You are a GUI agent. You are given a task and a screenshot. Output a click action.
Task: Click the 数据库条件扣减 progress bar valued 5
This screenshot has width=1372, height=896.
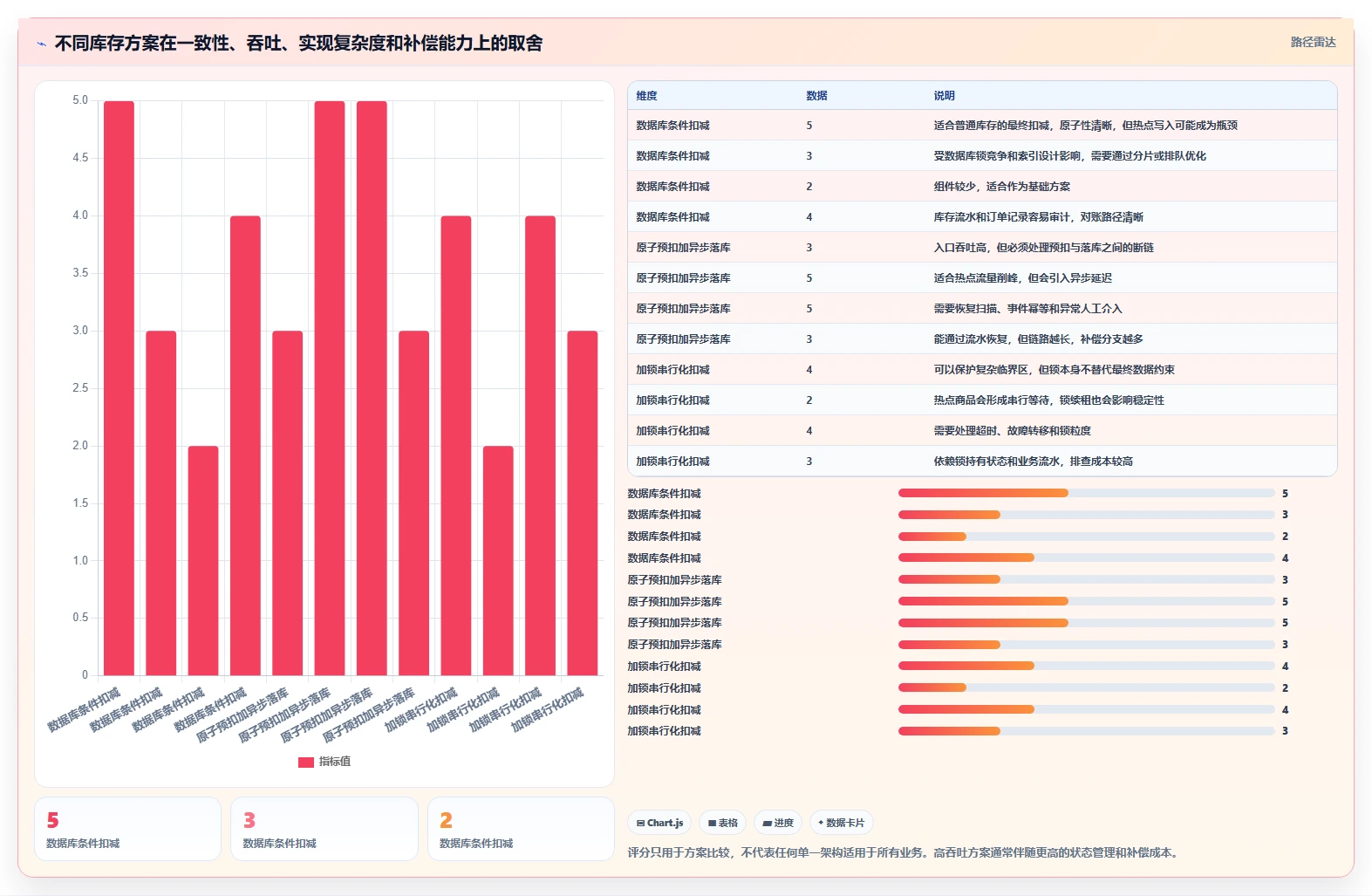pyautogui.click(x=1087, y=494)
